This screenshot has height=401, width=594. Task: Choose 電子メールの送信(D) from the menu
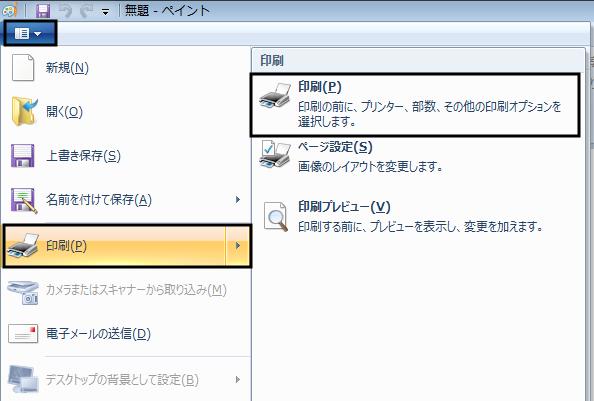[x=125, y=334]
